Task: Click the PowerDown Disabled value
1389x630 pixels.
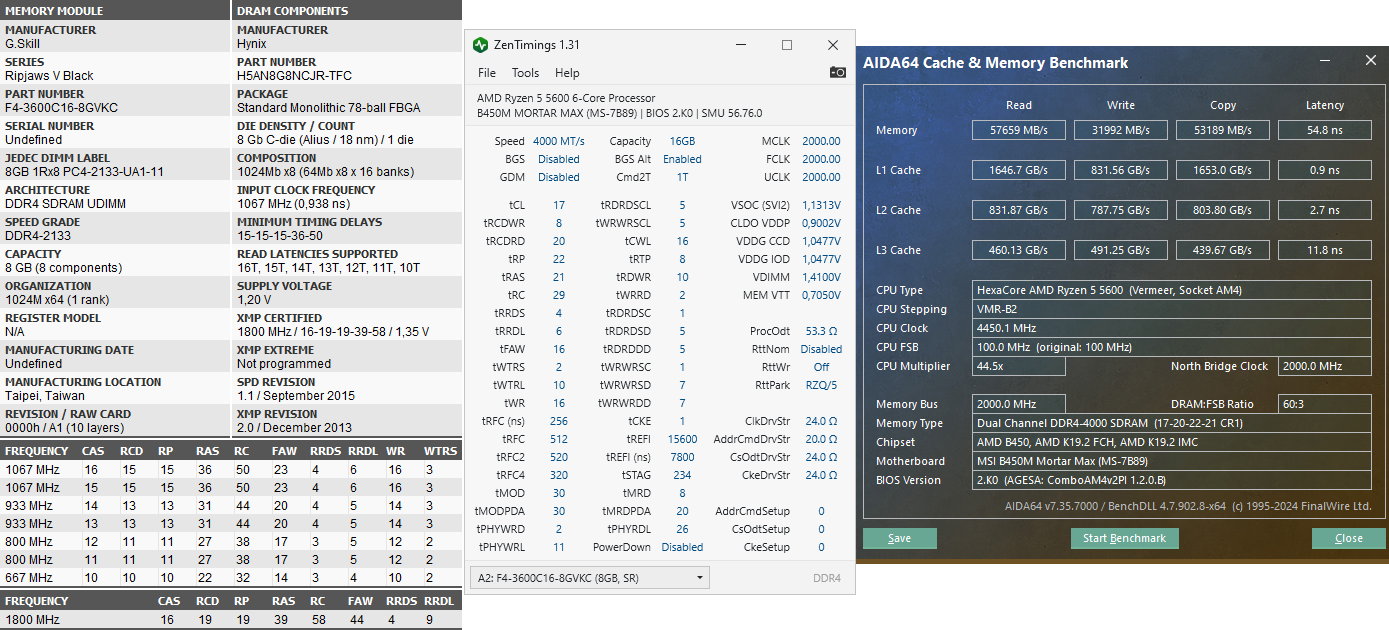Action: coord(682,547)
